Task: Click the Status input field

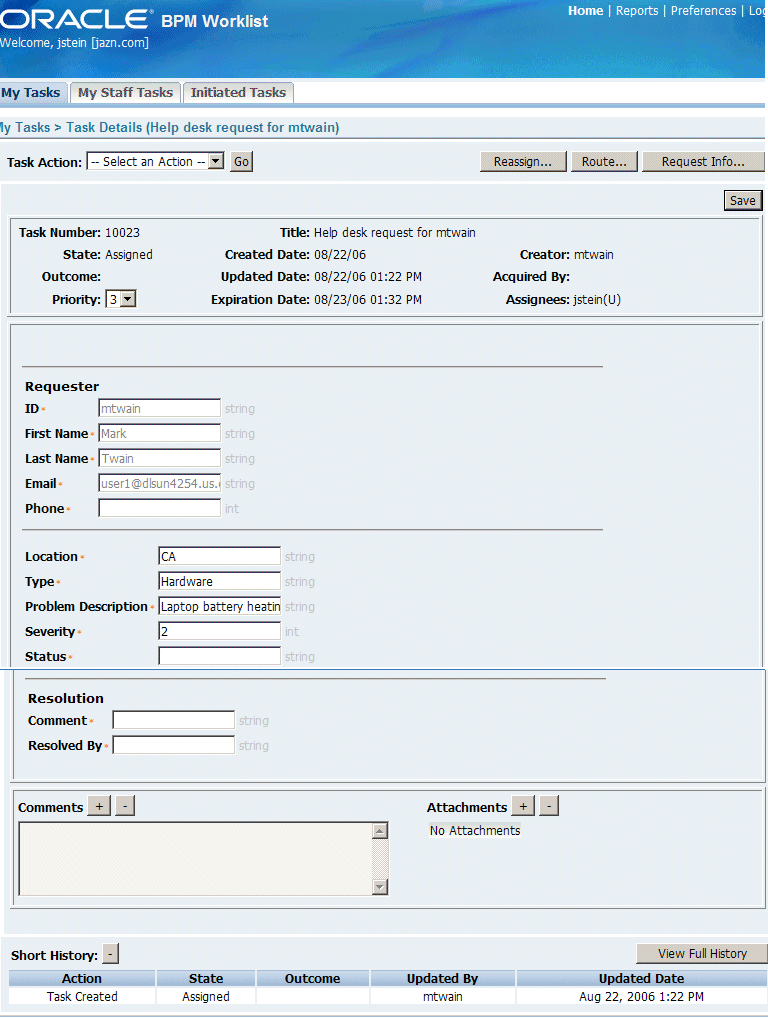Action: [x=219, y=656]
